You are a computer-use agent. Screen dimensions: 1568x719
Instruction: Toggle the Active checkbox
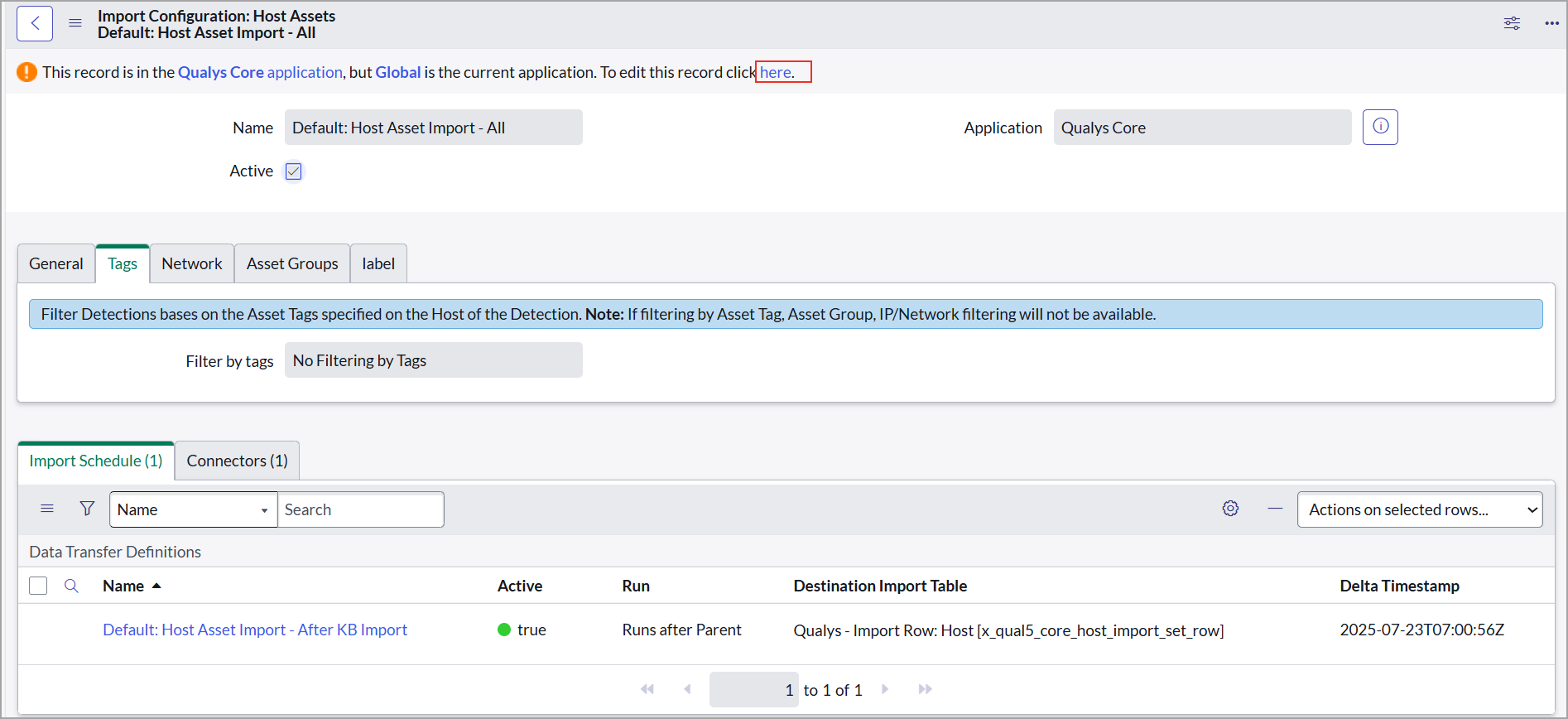pos(293,171)
